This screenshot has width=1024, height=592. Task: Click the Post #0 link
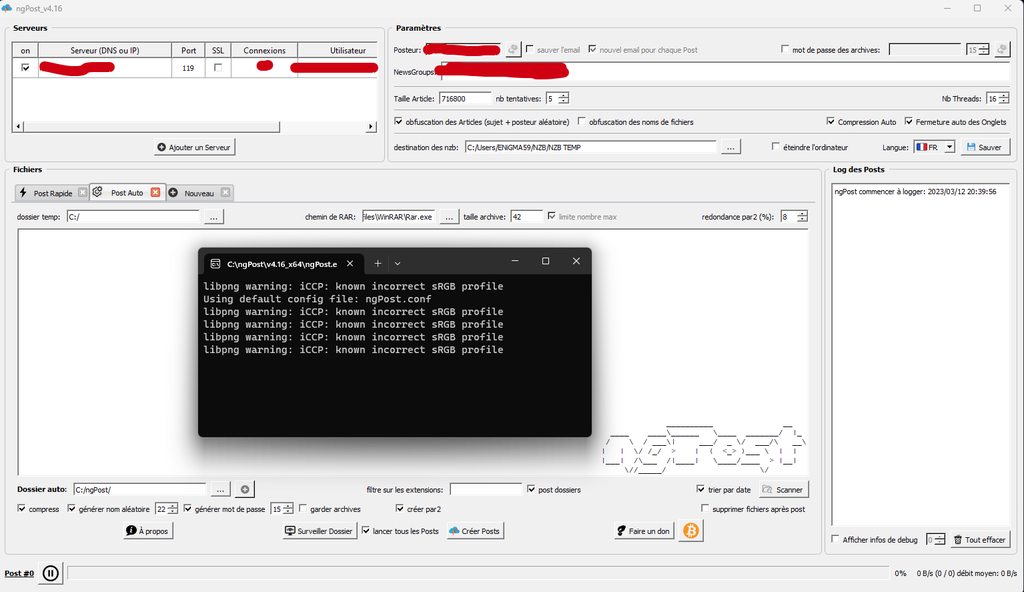(19, 574)
